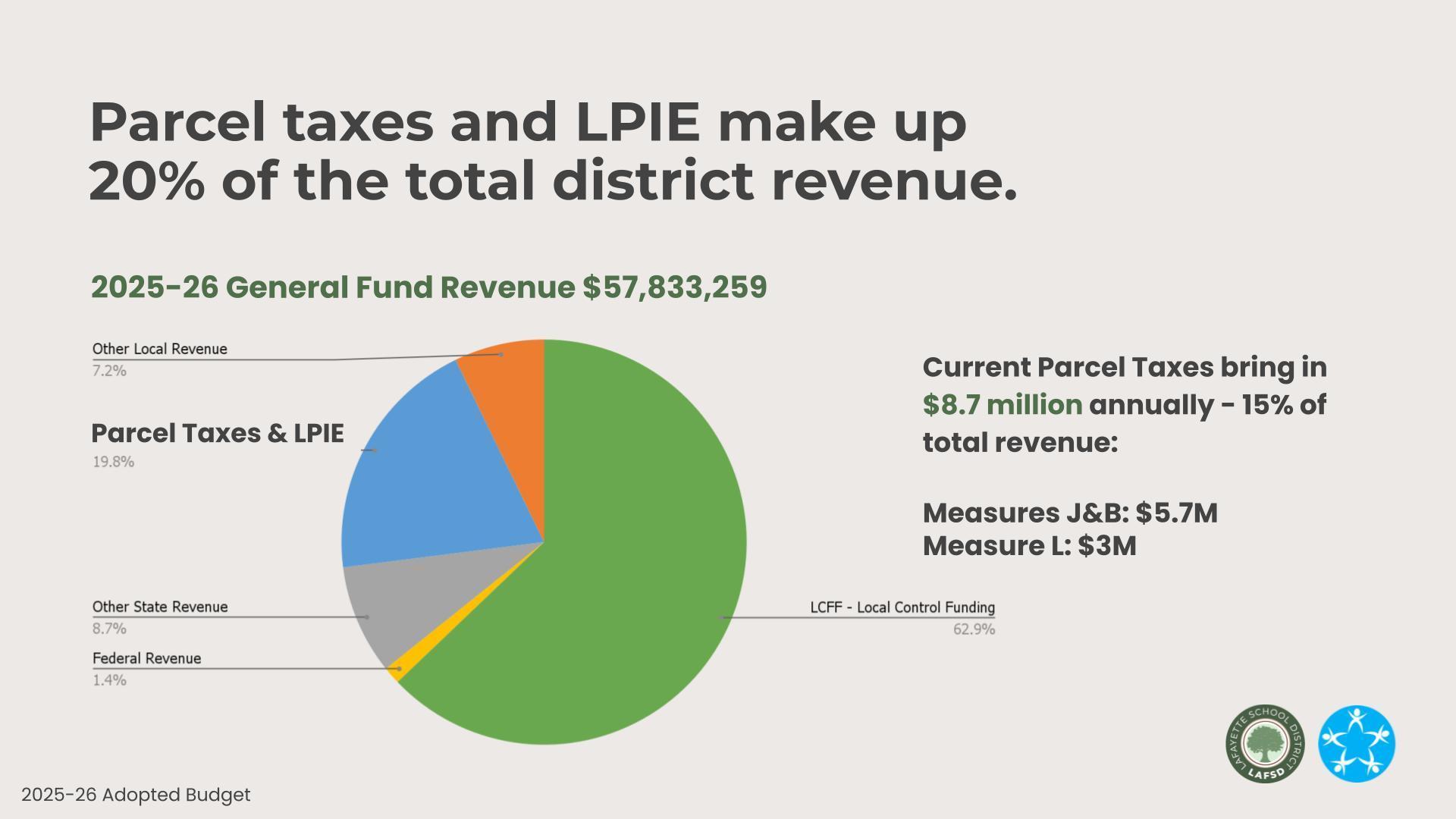
Task: Click the Measures J&B: $5.7M line
Action: coord(1069,513)
